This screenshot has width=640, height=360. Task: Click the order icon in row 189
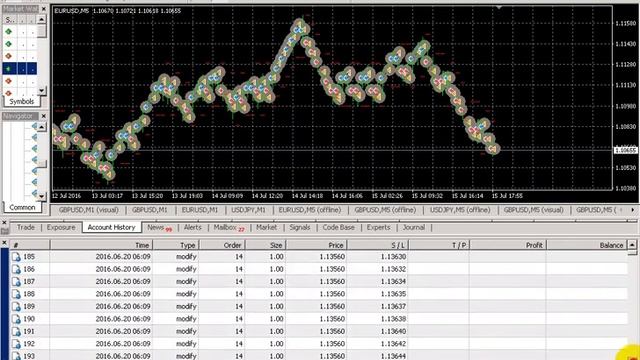pos(16,307)
